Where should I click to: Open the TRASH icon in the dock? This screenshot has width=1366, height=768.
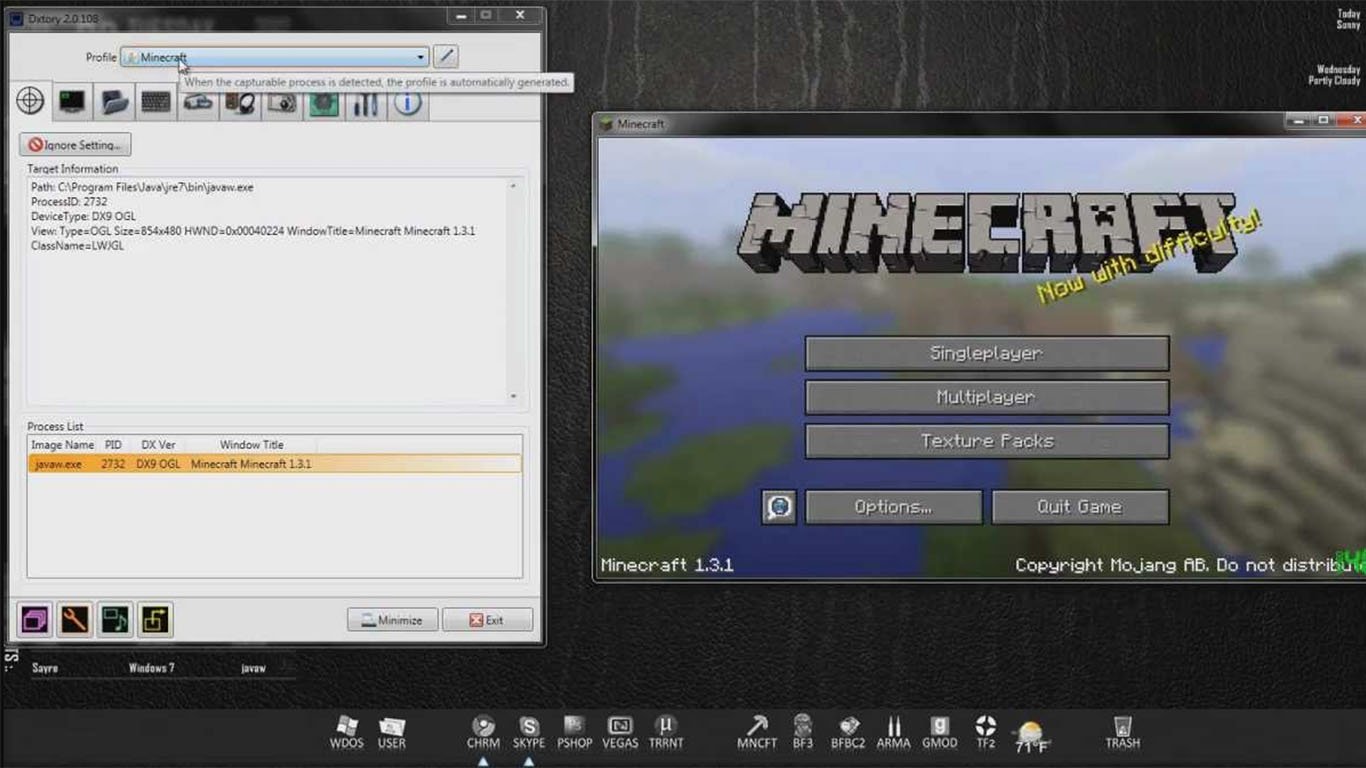pos(1122,733)
